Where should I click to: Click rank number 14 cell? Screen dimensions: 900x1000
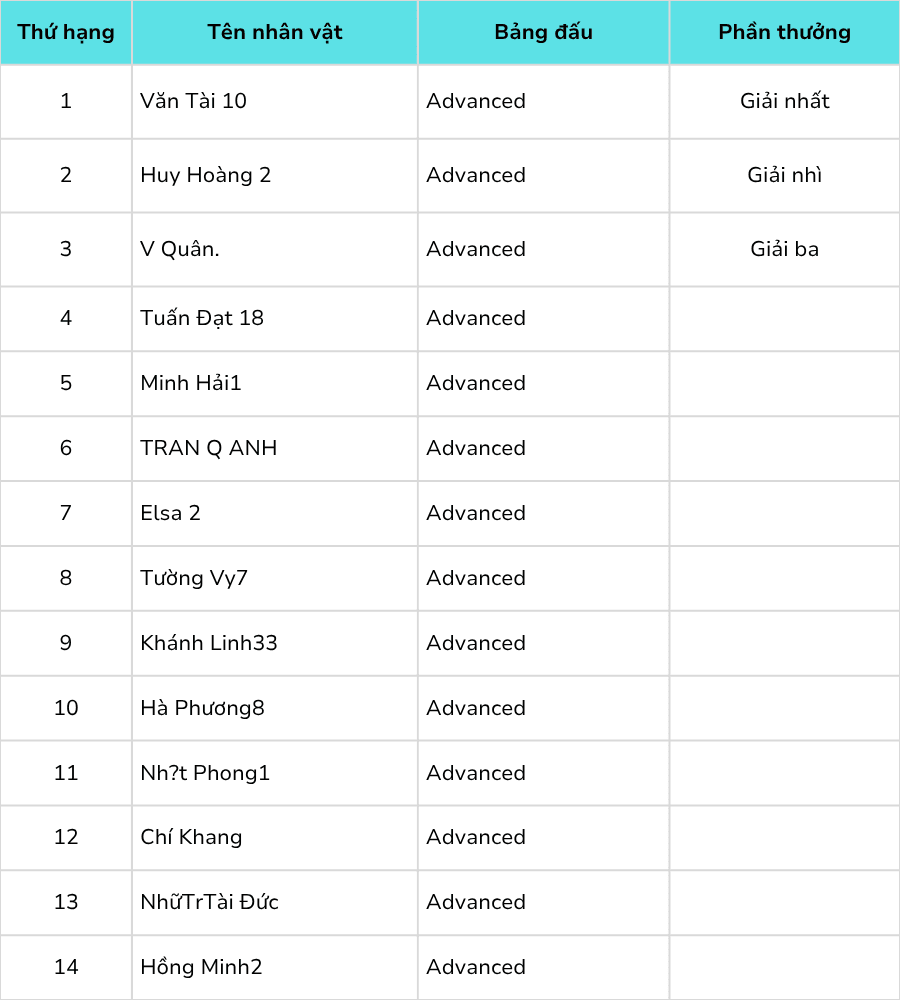tap(66, 967)
